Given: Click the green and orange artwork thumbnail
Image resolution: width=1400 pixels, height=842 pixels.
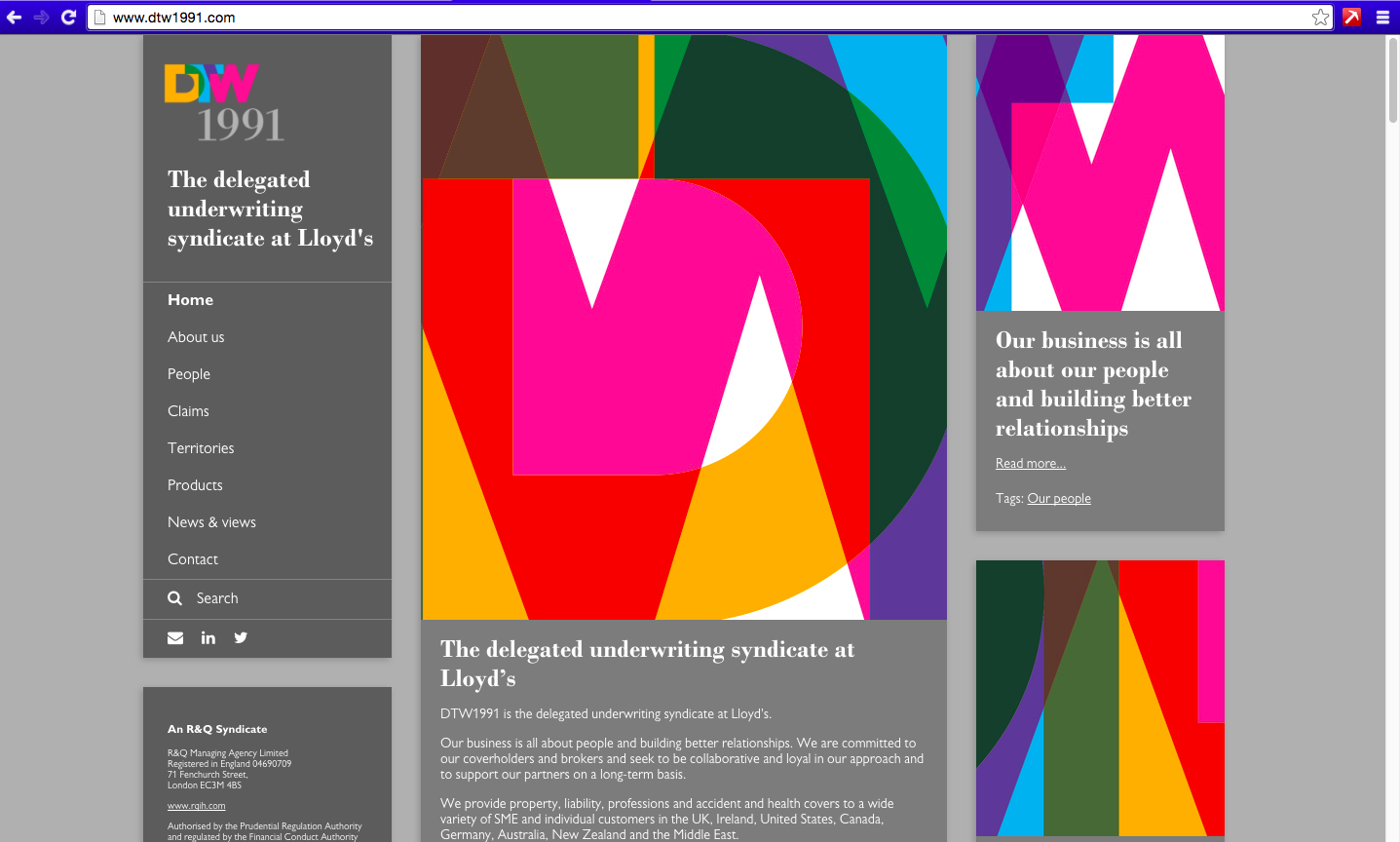Looking at the screenshot, I should click(x=1100, y=698).
